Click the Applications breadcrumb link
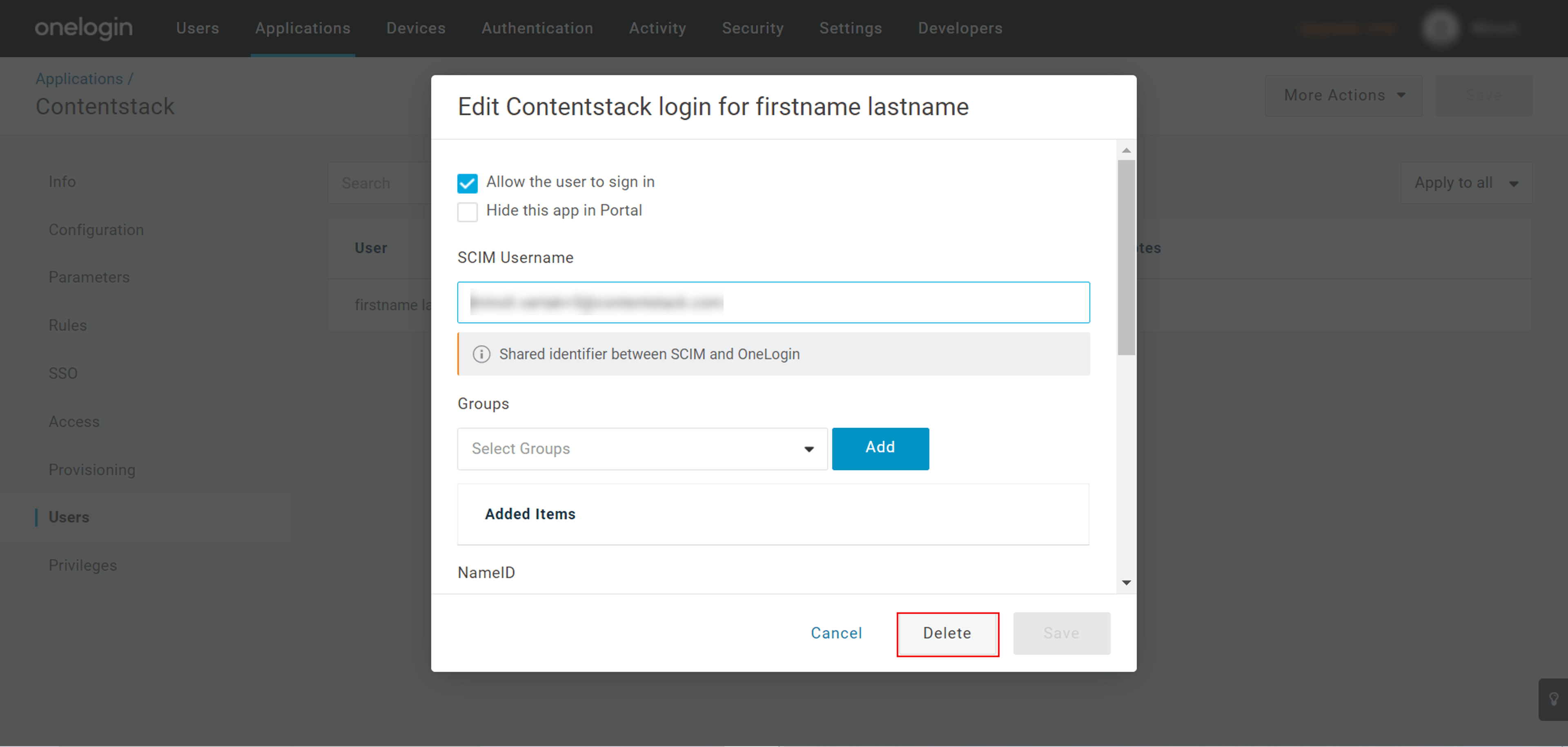The width and height of the screenshot is (1568, 747). click(79, 78)
